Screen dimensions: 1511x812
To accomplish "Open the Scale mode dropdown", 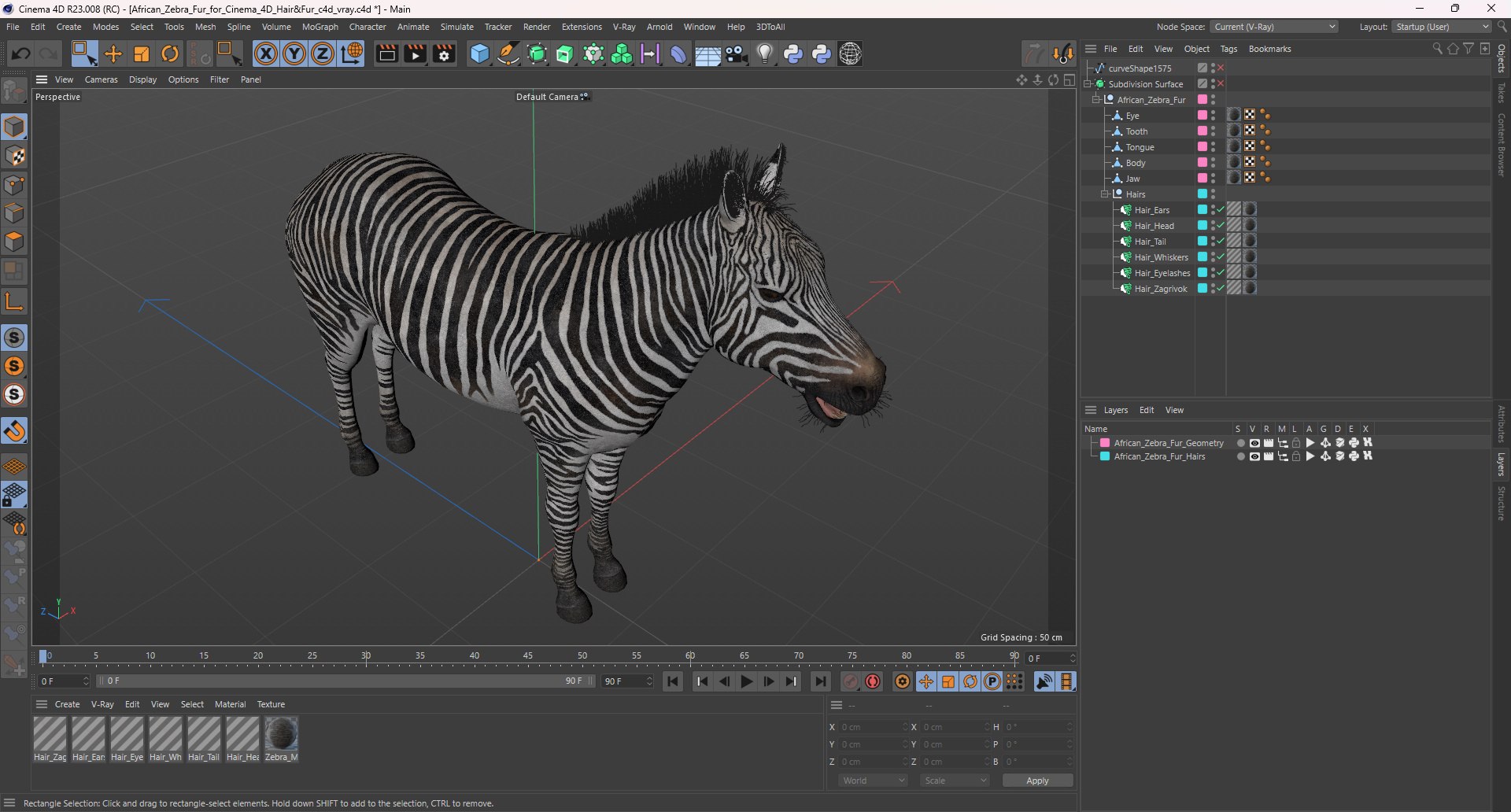I will pyautogui.click(x=955, y=781).
